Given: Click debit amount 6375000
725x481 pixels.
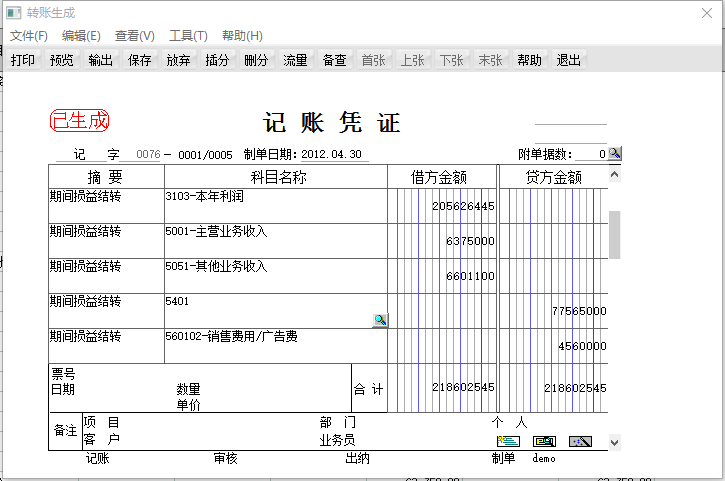Looking at the screenshot, I should point(470,241).
